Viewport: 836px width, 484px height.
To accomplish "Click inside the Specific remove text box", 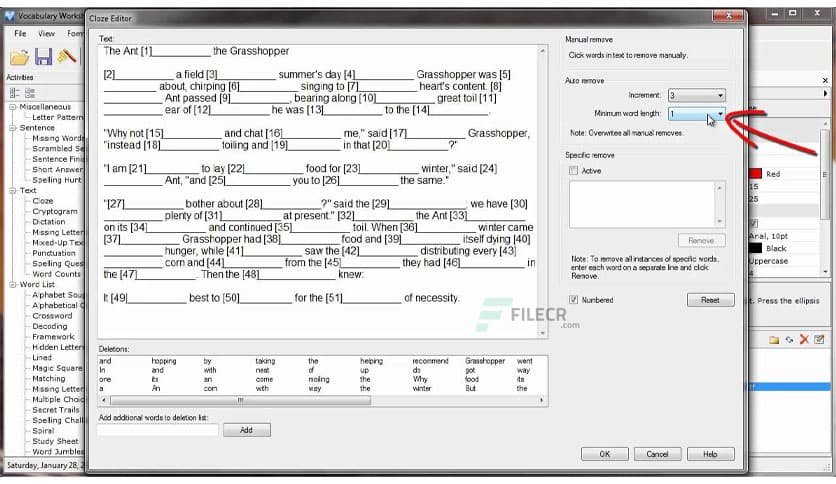I will [x=642, y=205].
